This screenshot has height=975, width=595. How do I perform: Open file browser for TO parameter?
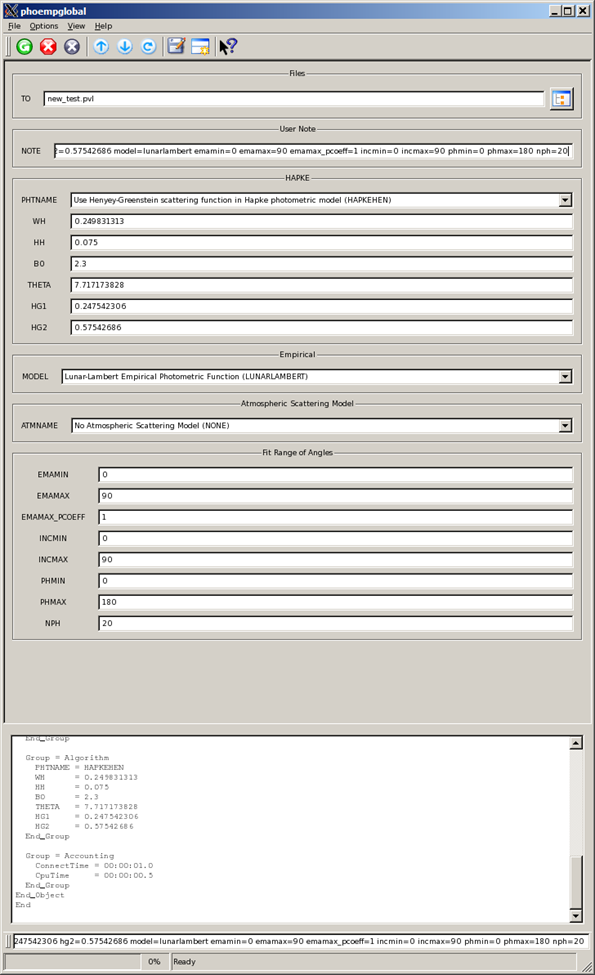(561, 99)
